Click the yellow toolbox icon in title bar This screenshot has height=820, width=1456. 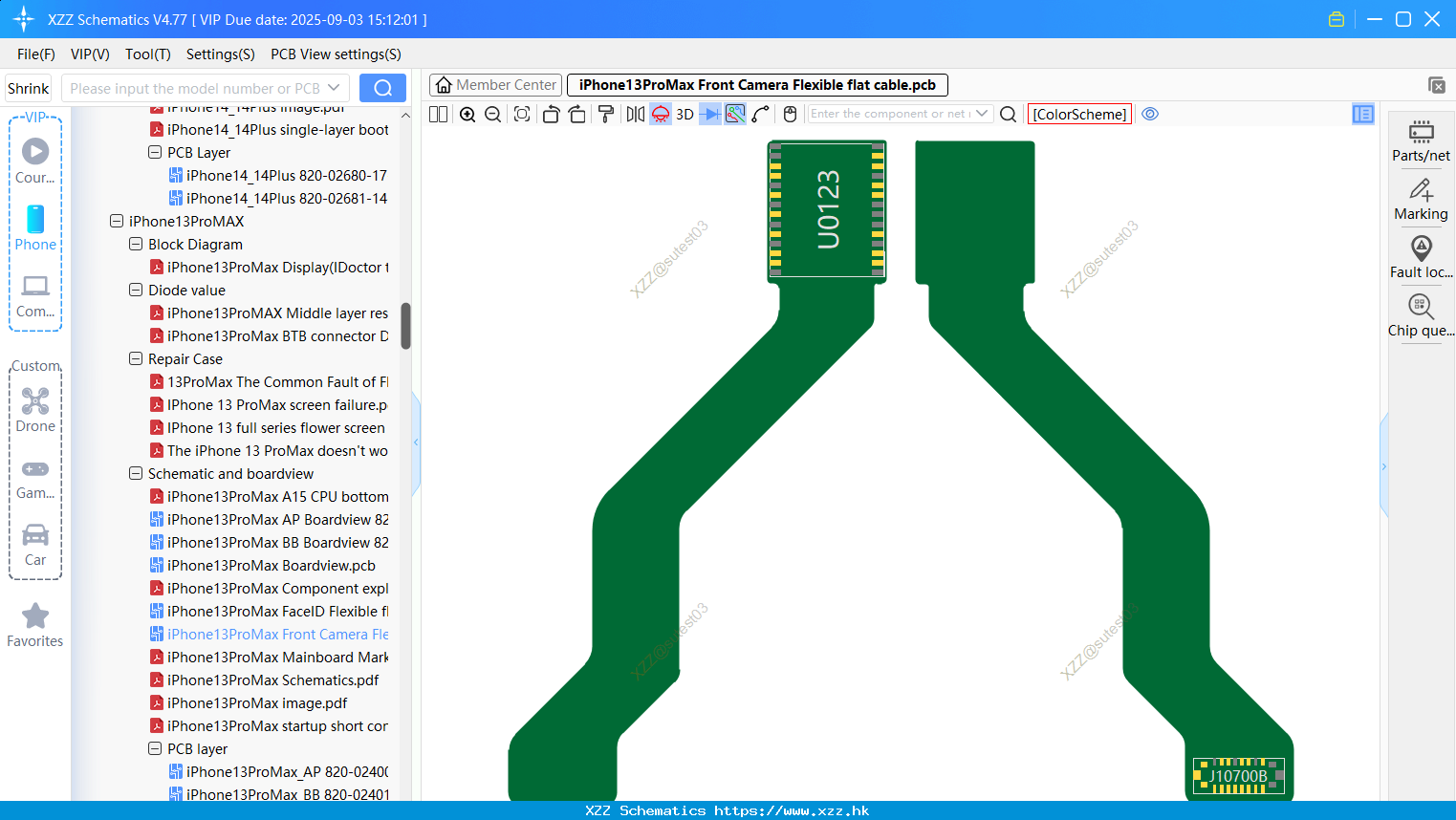(x=1336, y=19)
